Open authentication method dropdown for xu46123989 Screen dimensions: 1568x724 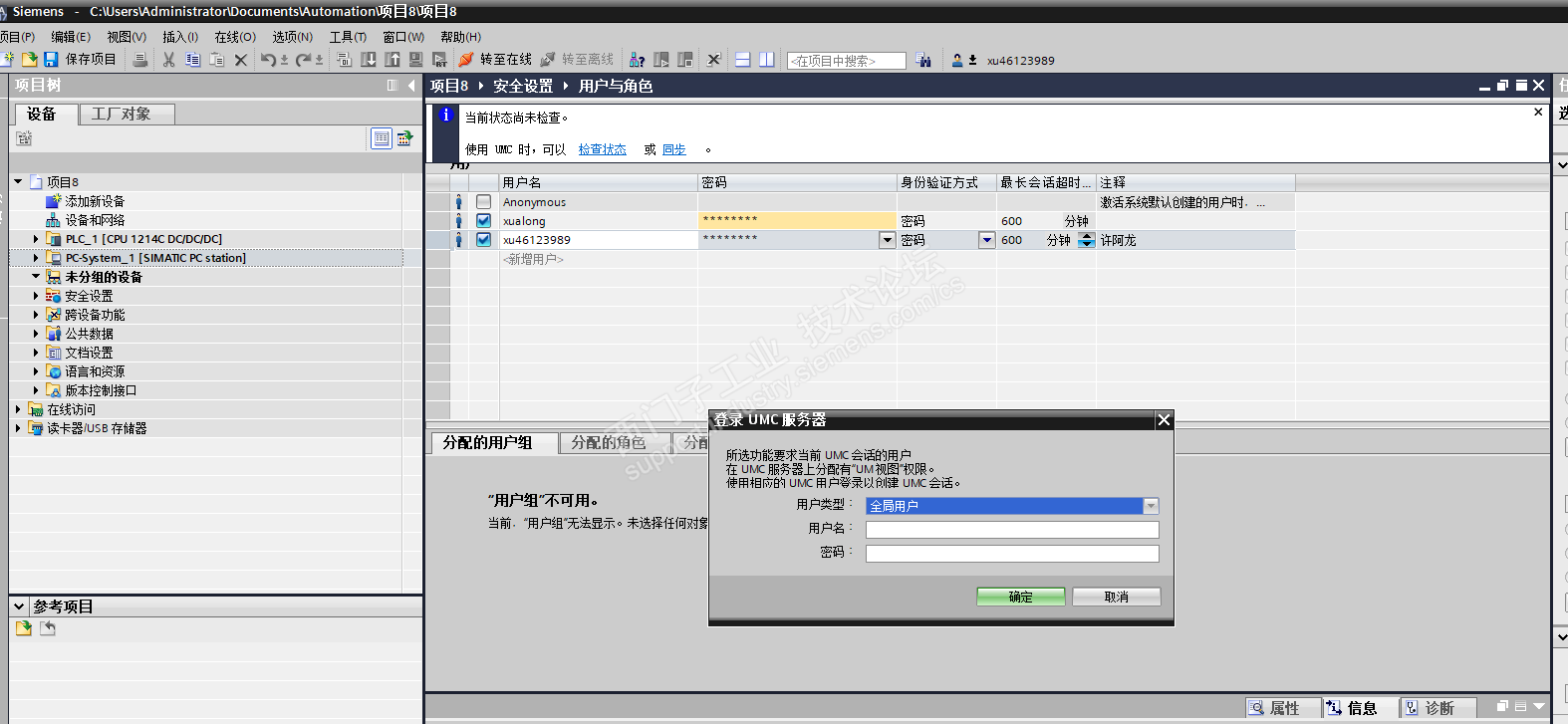[x=986, y=240]
